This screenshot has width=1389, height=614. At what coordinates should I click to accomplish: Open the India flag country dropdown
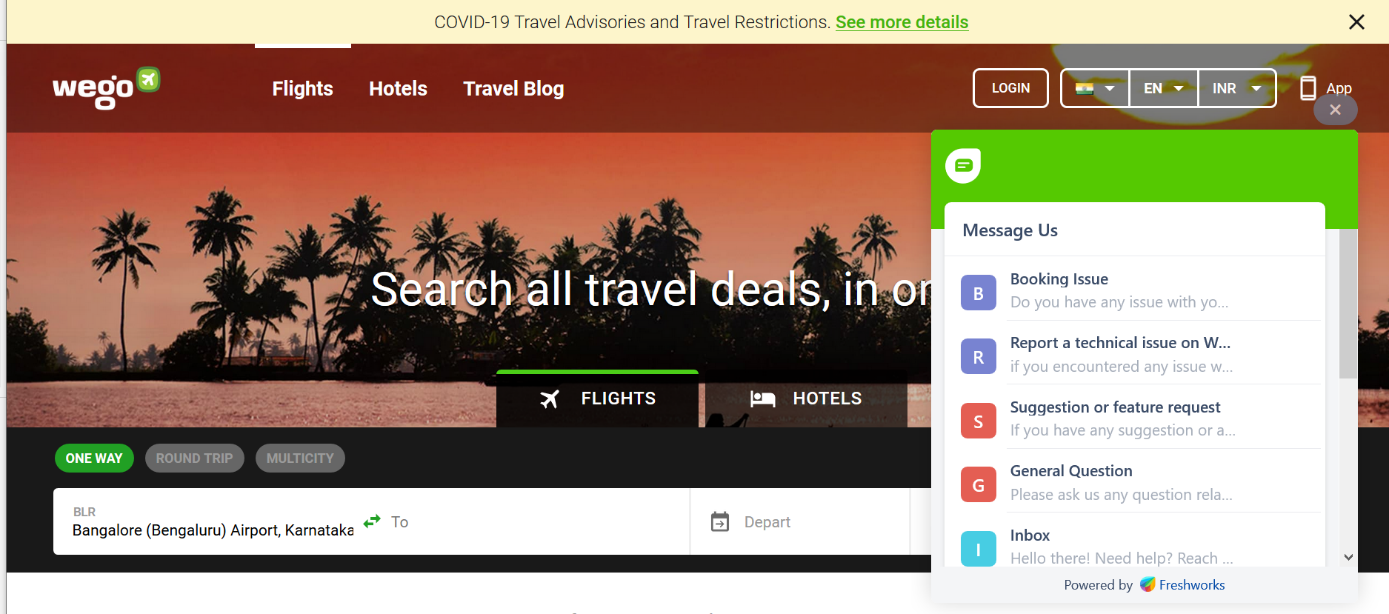1095,88
